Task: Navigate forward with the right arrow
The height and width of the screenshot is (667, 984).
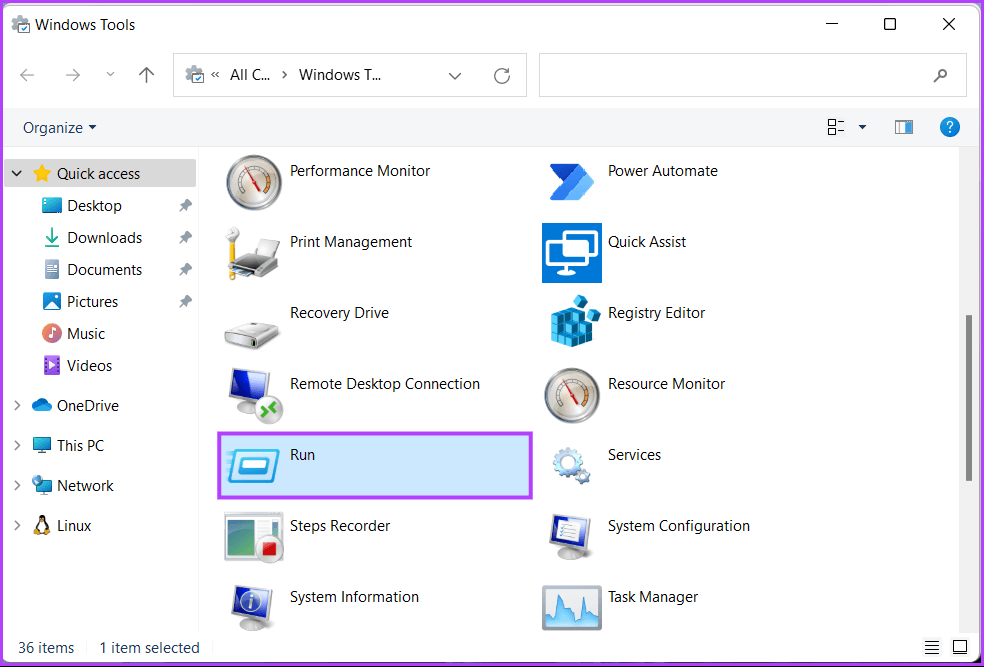Action: point(73,75)
